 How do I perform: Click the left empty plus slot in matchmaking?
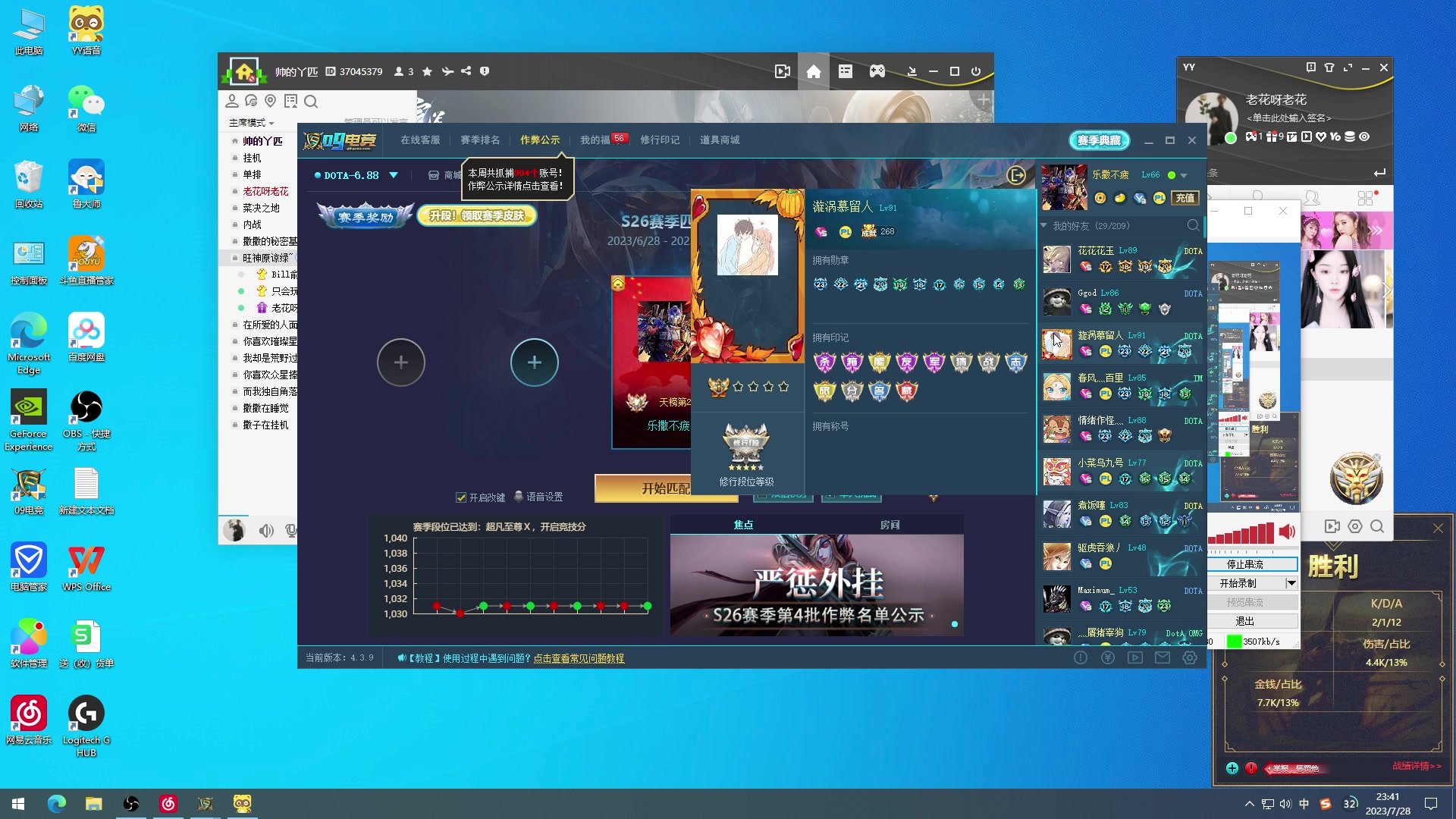pos(401,362)
